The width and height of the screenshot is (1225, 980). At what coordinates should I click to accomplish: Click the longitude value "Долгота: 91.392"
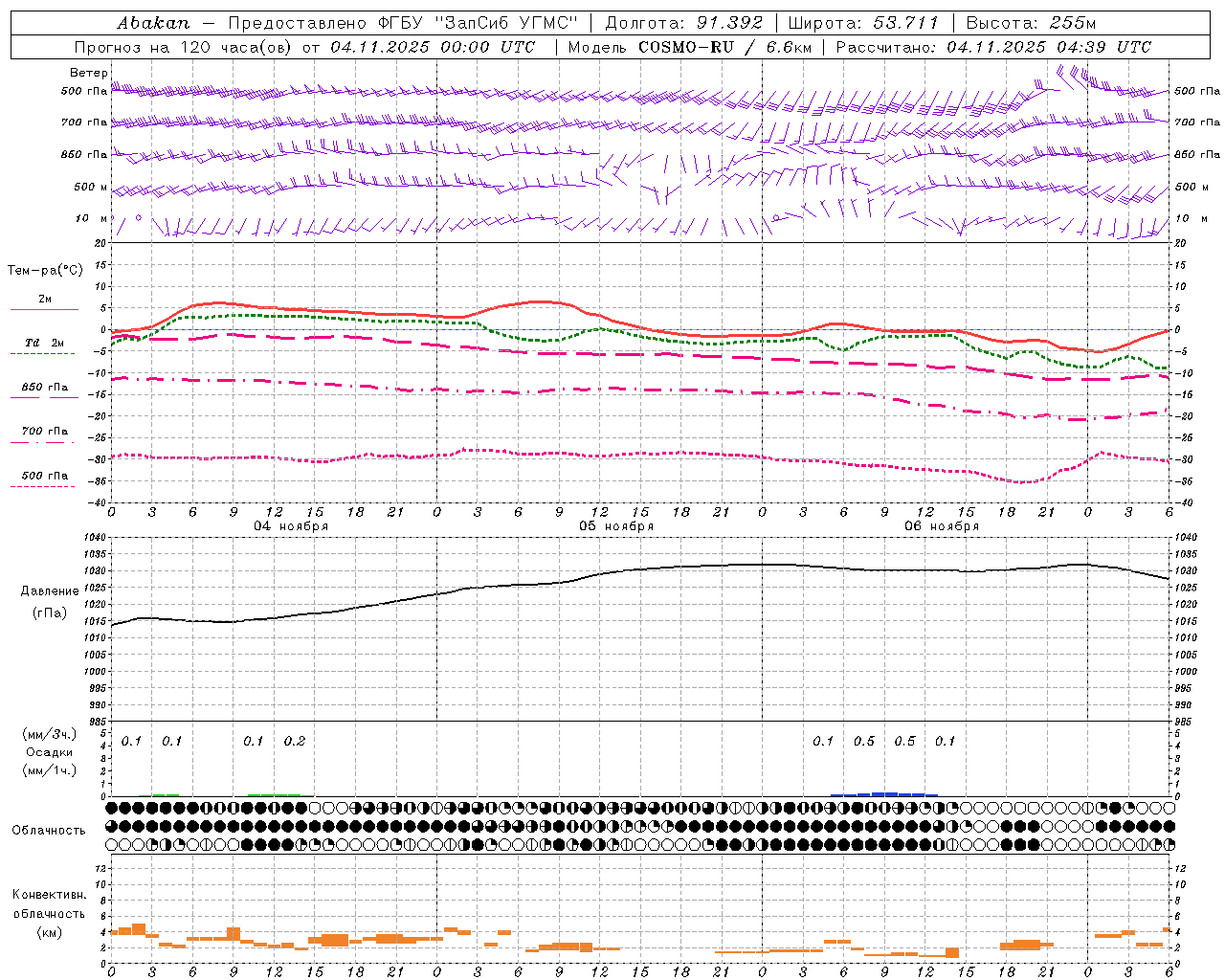click(x=684, y=23)
